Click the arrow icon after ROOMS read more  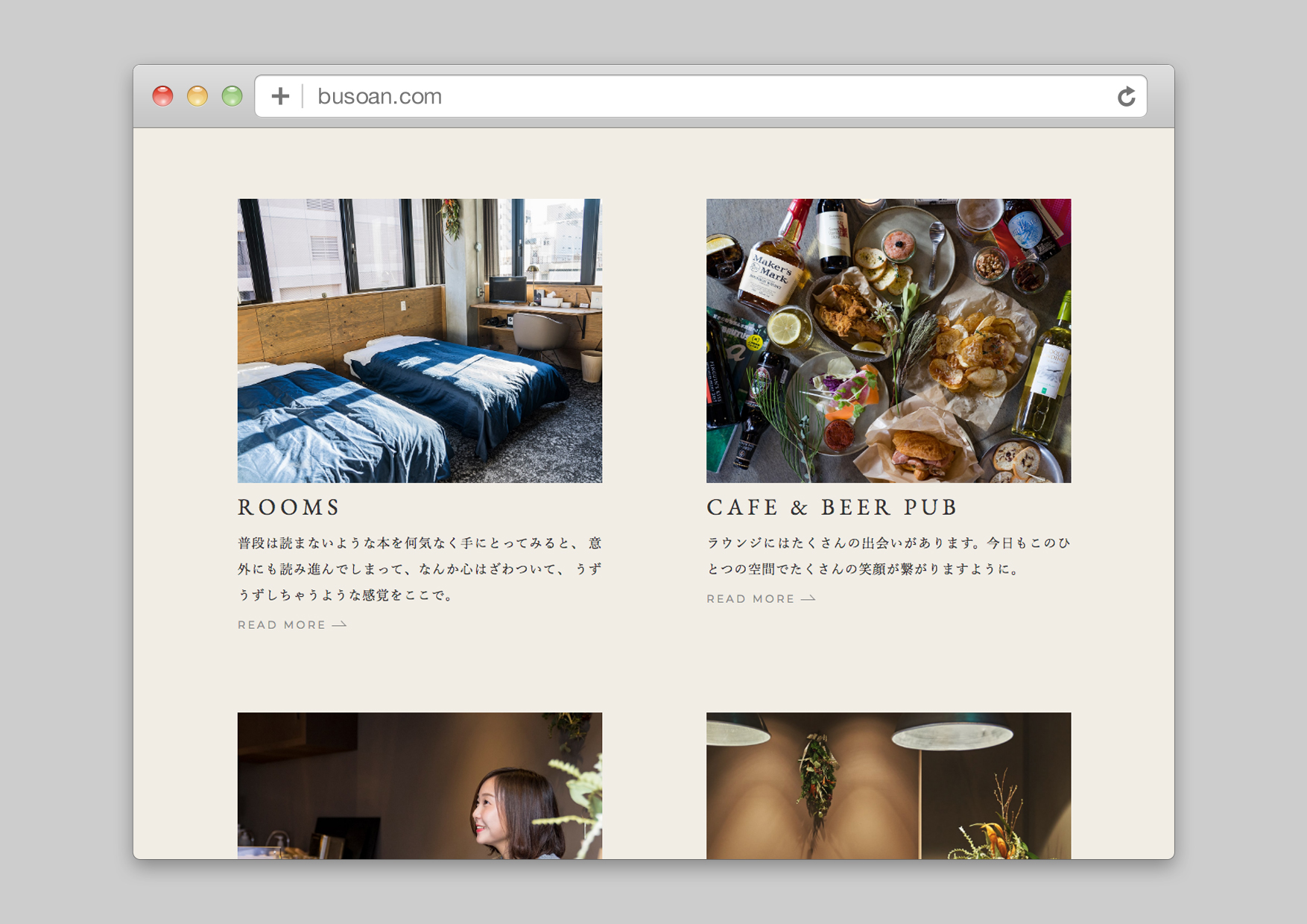coord(339,624)
